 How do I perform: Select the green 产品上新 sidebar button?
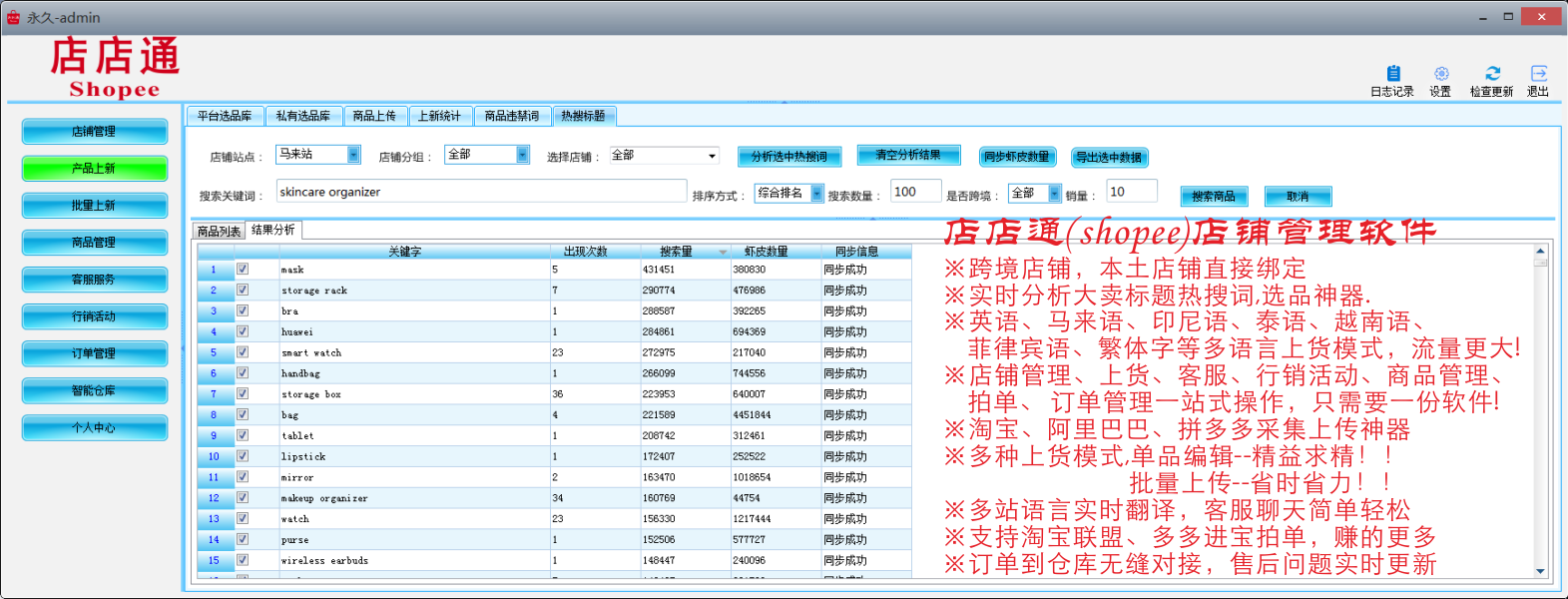(94, 169)
